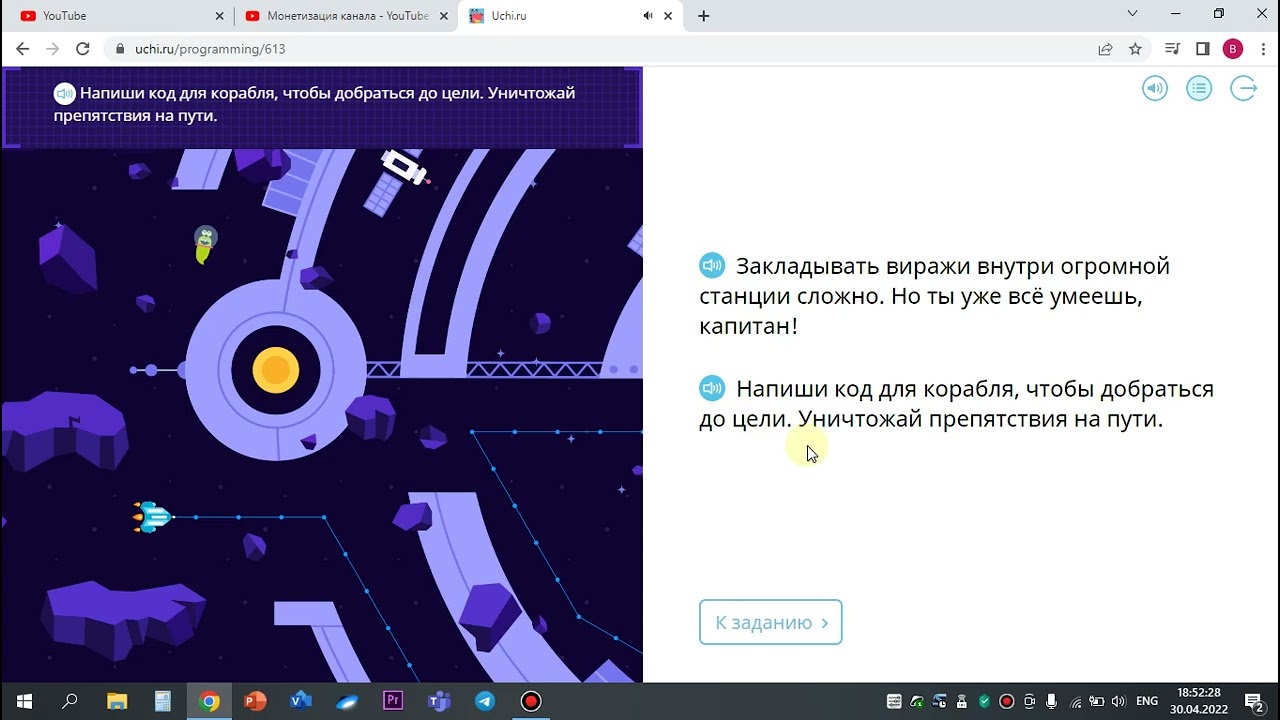
Task: Close the 'Монетизация канала' tab
Action: pos(444,16)
